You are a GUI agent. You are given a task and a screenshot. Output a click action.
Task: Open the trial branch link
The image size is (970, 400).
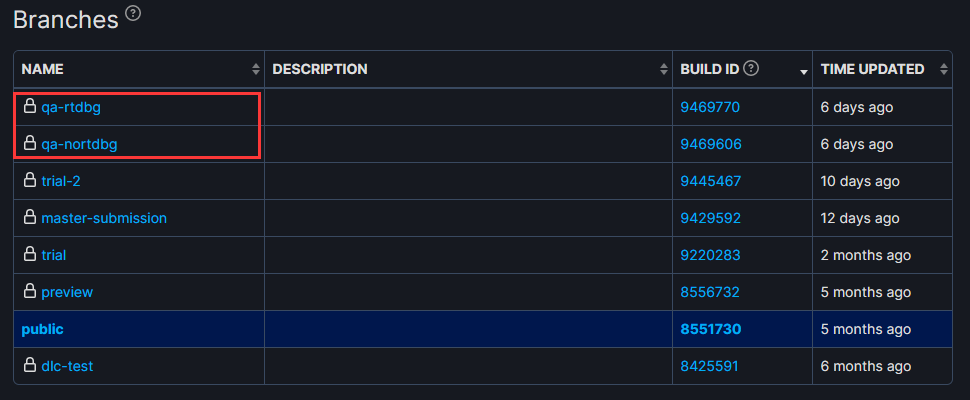coord(54,255)
